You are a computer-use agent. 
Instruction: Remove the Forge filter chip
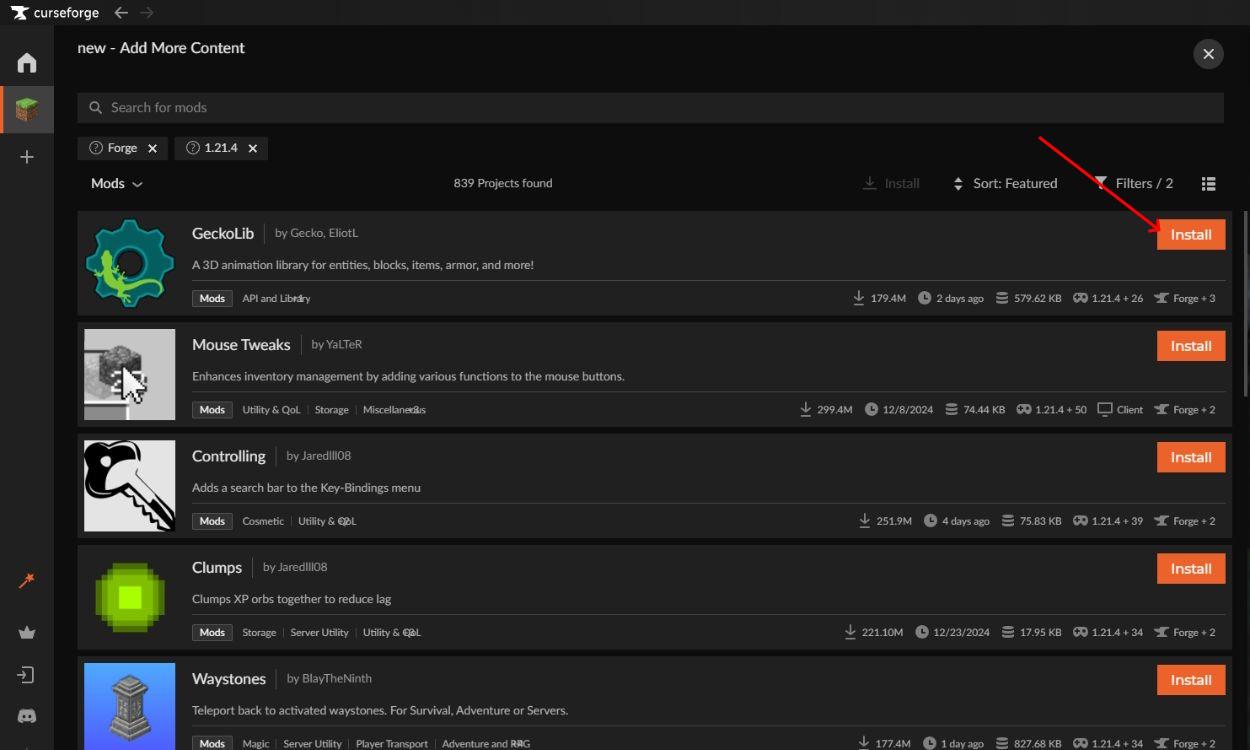pos(152,148)
